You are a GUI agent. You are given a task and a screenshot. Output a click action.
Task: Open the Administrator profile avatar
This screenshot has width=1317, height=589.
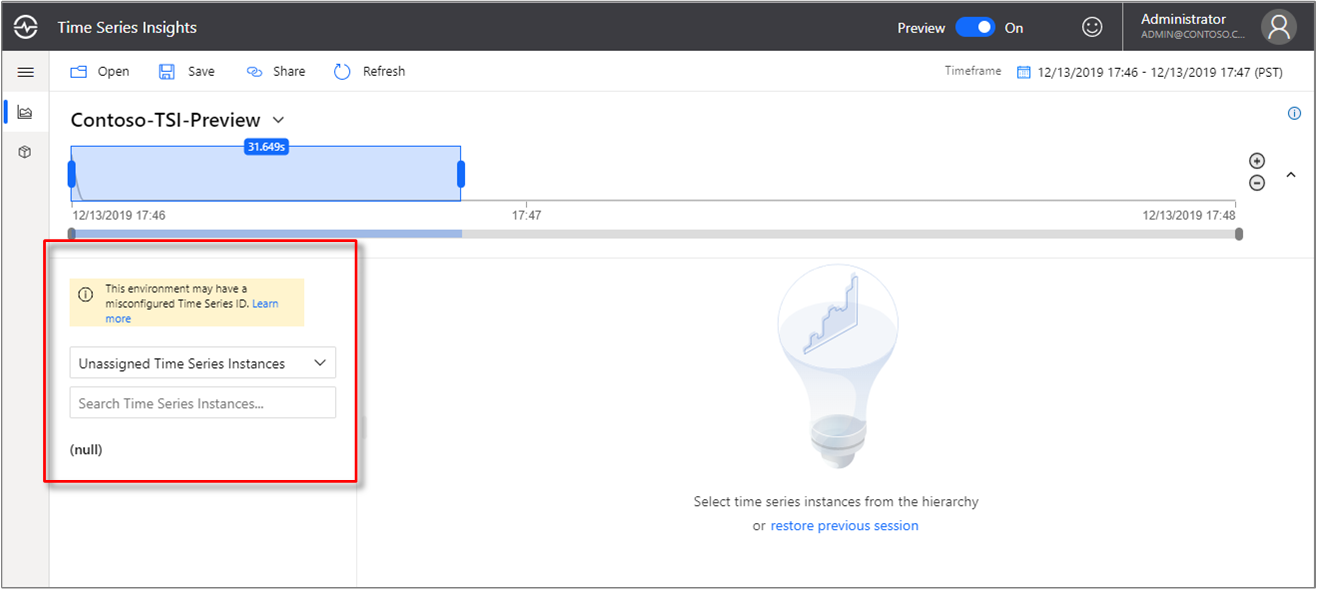pyautogui.click(x=1278, y=27)
